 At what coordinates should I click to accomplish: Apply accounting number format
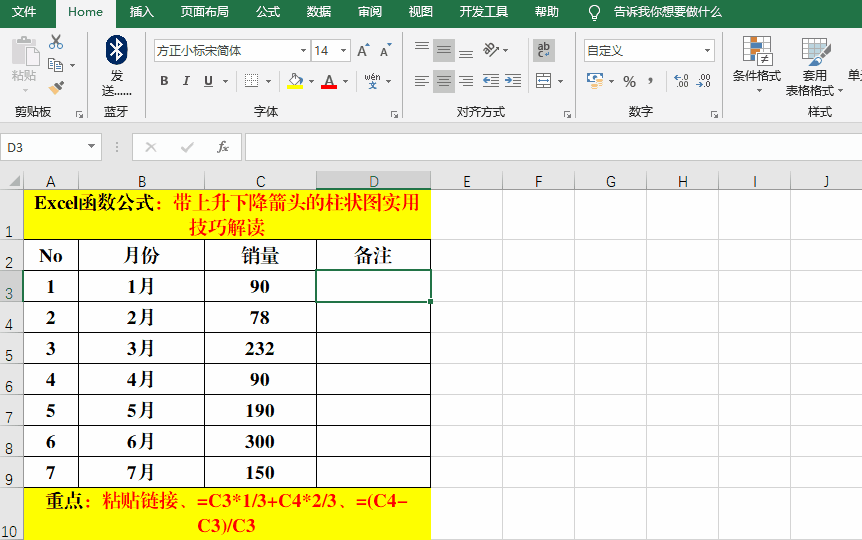[x=595, y=81]
